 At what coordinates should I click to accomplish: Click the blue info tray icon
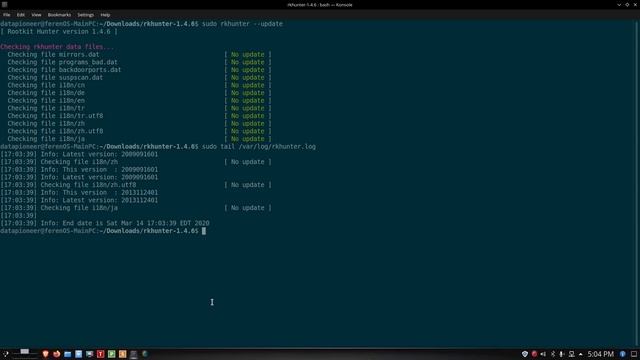pos(622,354)
